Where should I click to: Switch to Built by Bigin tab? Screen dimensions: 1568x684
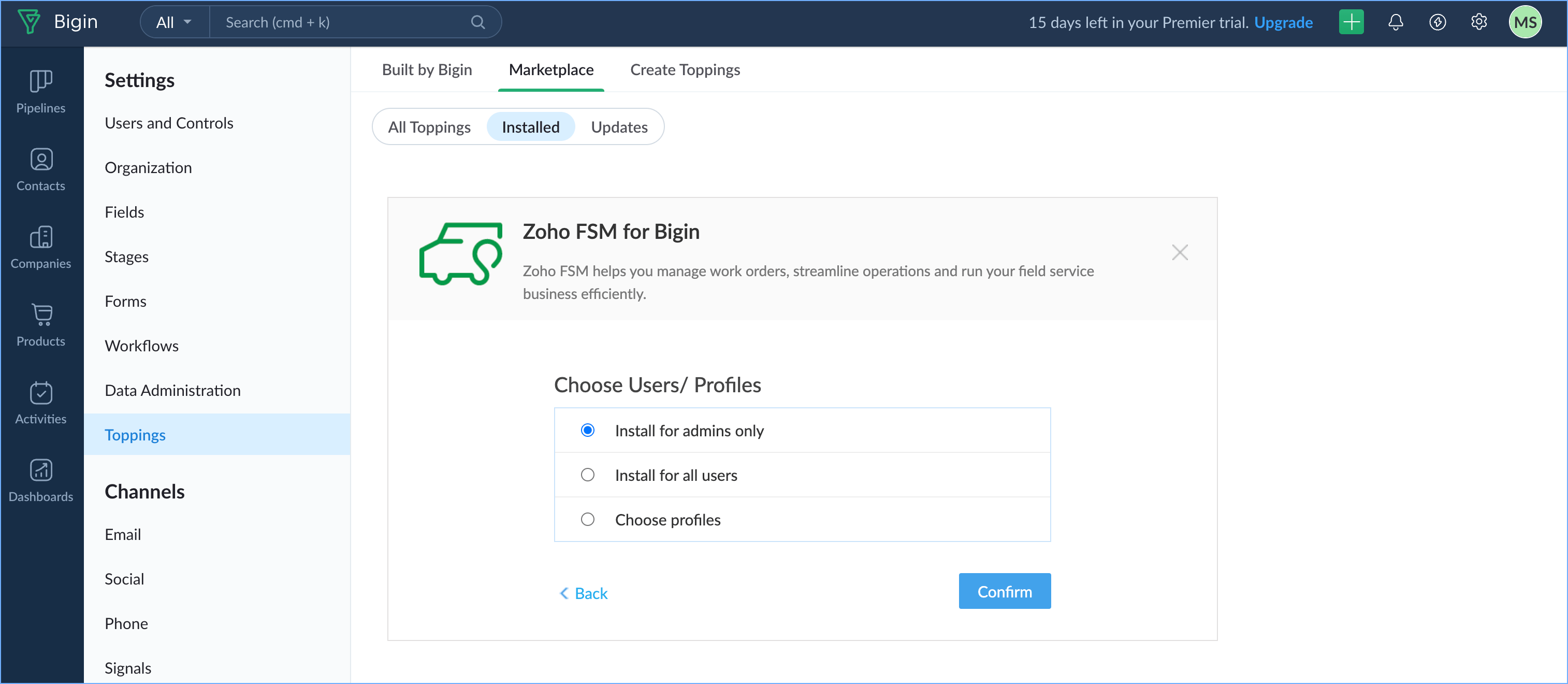pyautogui.click(x=427, y=69)
